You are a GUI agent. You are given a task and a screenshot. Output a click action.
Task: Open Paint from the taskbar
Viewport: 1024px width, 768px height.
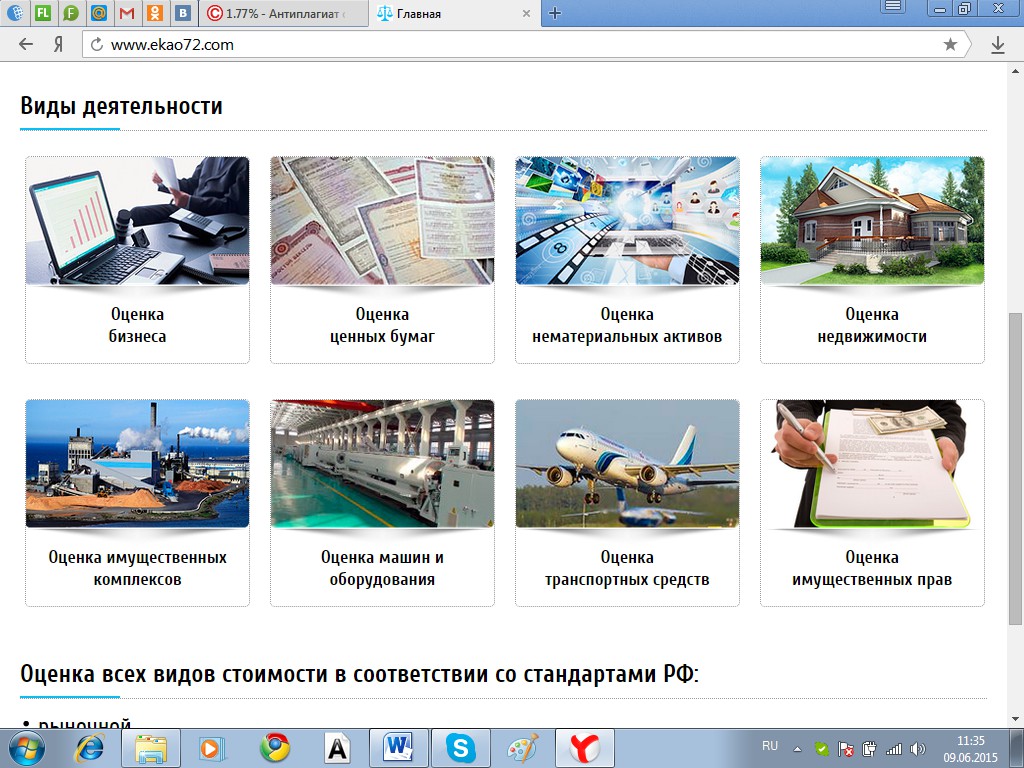pos(522,748)
